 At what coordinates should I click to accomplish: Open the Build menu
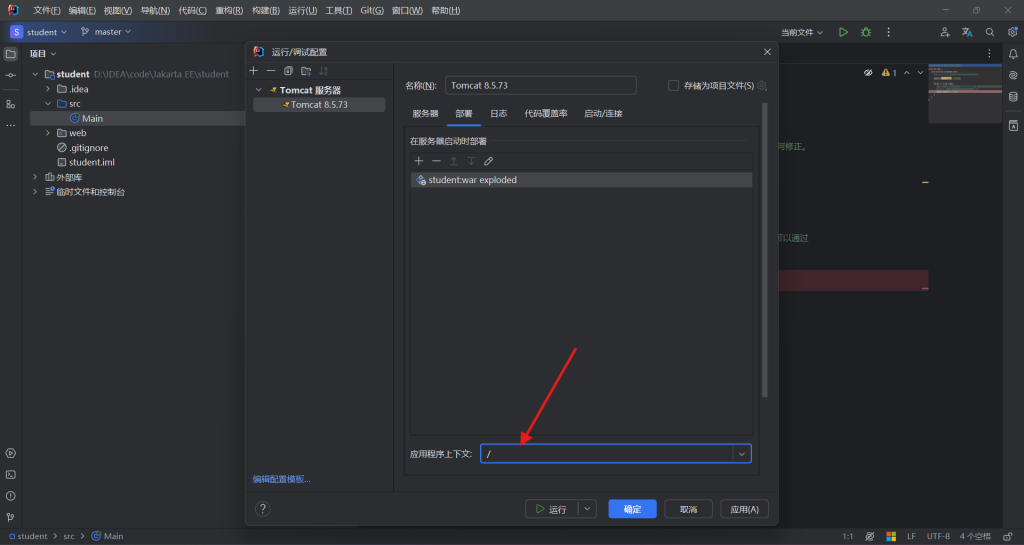[x=266, y=10]
